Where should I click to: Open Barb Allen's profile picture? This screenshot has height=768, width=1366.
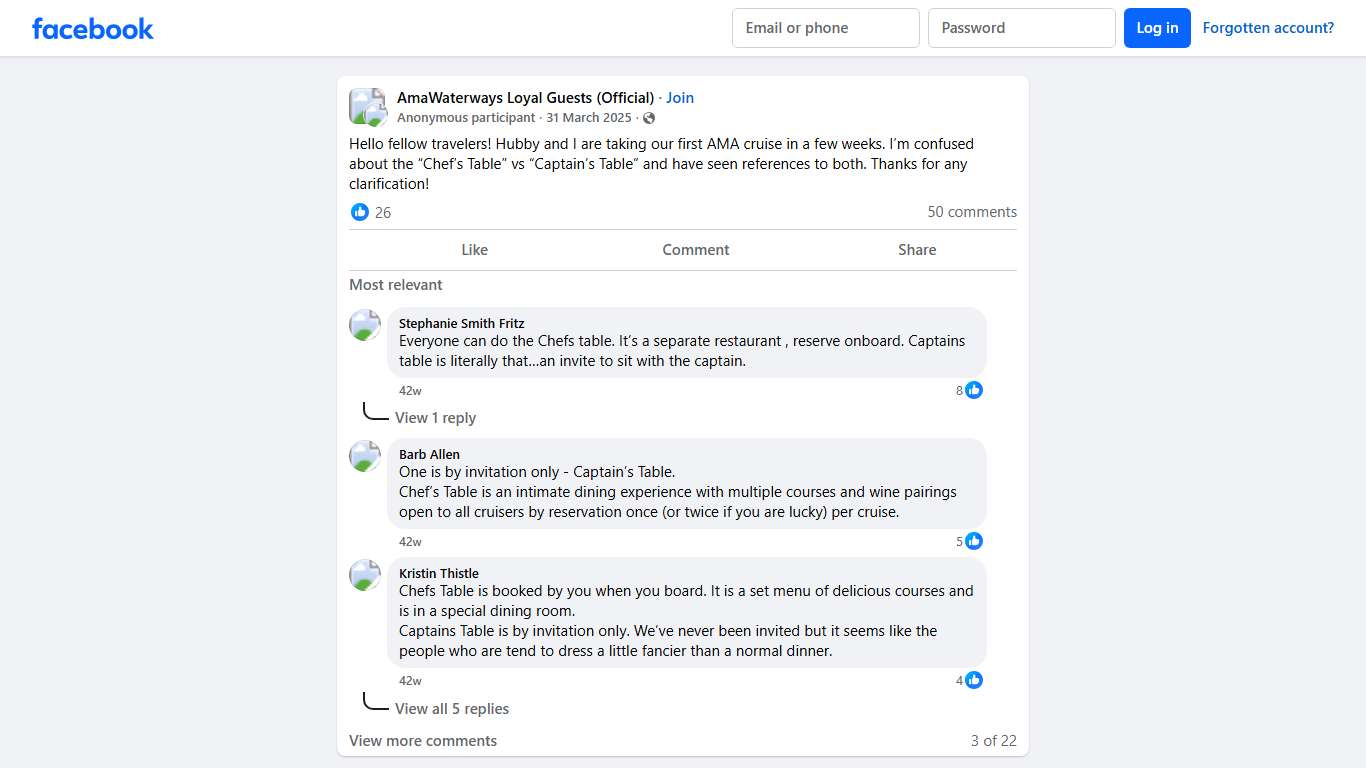click(365, 456)
